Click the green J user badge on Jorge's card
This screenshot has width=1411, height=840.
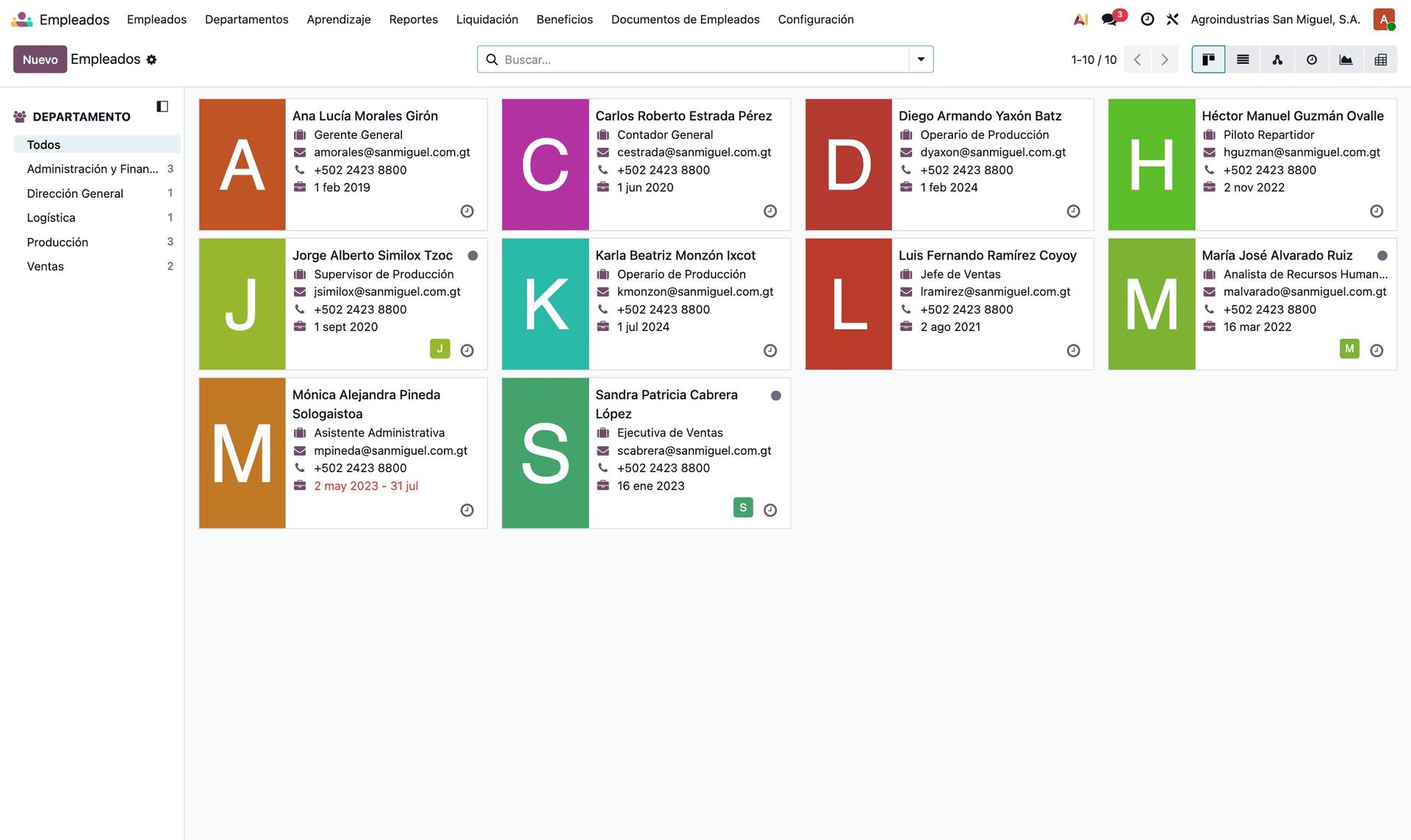click(x=439, y=348)
